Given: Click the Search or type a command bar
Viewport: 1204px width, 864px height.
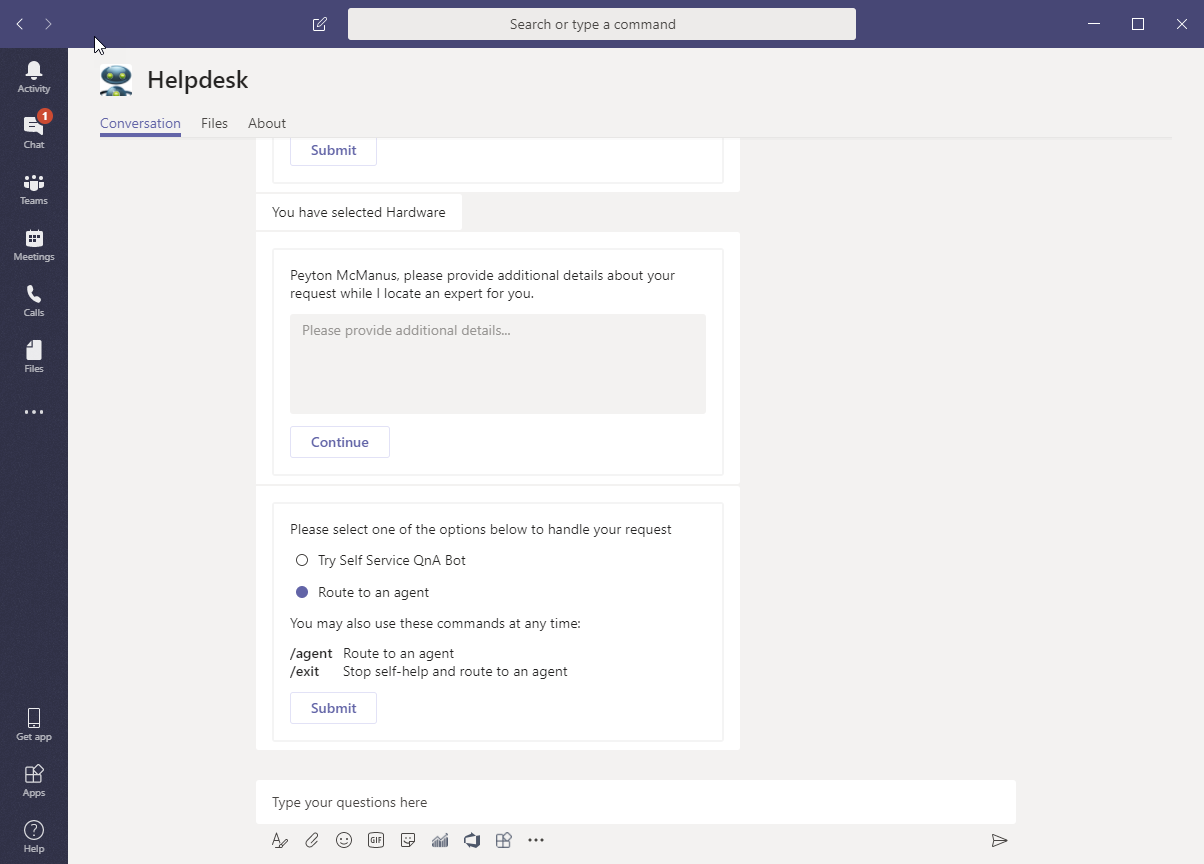Looking at the screenshot, I should point(602,24).
